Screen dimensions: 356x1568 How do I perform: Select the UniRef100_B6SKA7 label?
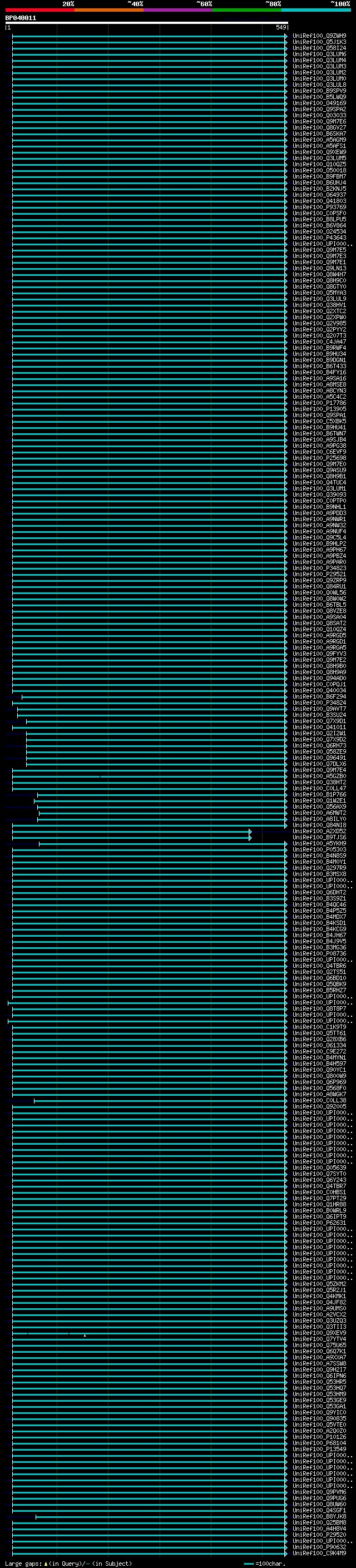319,134
